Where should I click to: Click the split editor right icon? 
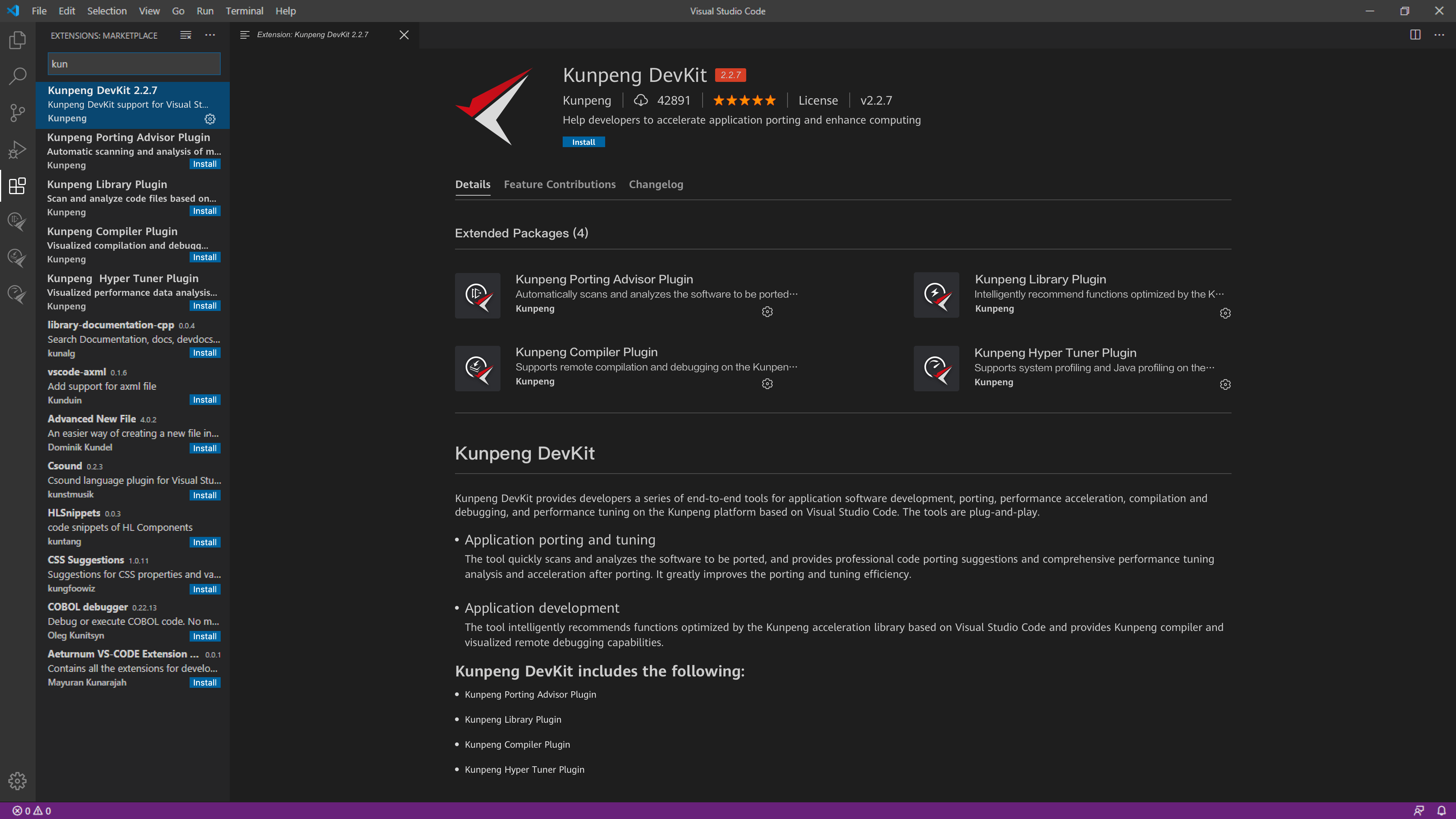pos(1415,35)
